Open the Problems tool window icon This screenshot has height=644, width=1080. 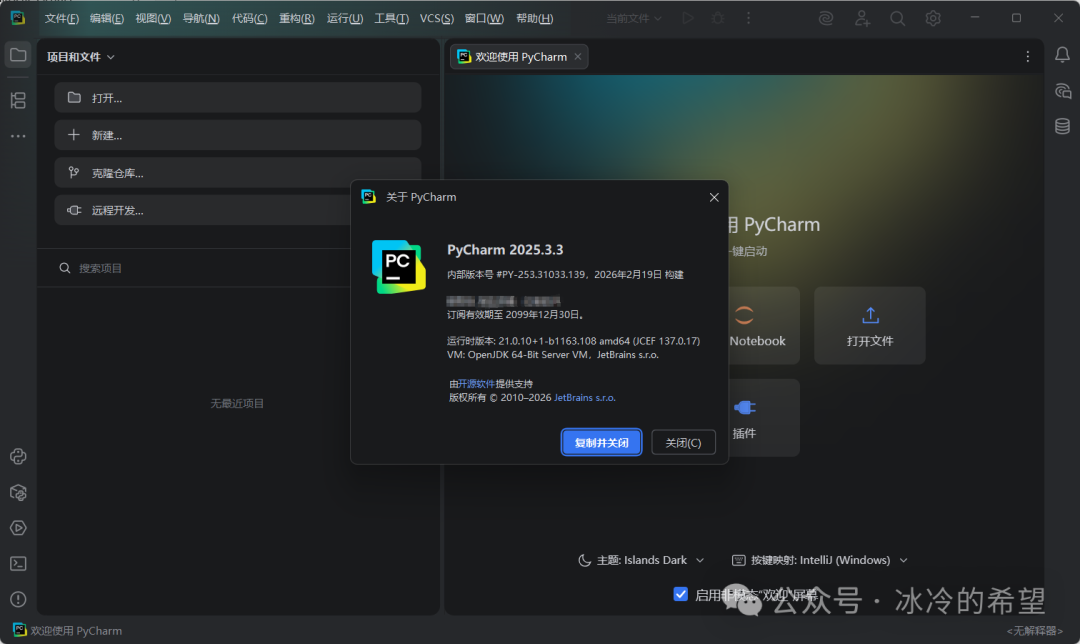[18, 599]
